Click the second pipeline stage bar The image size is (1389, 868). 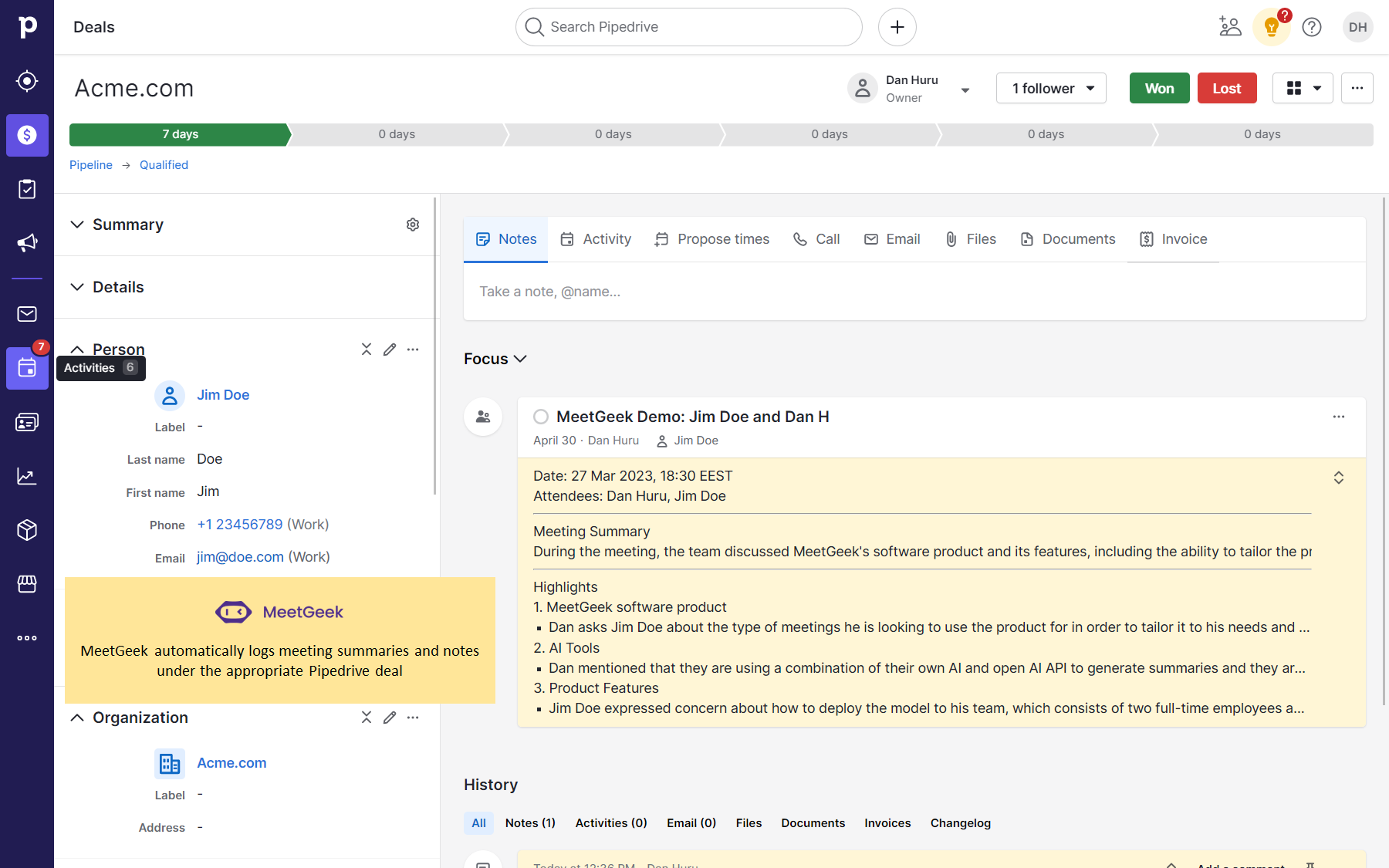pyautogui.click(x=397, y=134)
